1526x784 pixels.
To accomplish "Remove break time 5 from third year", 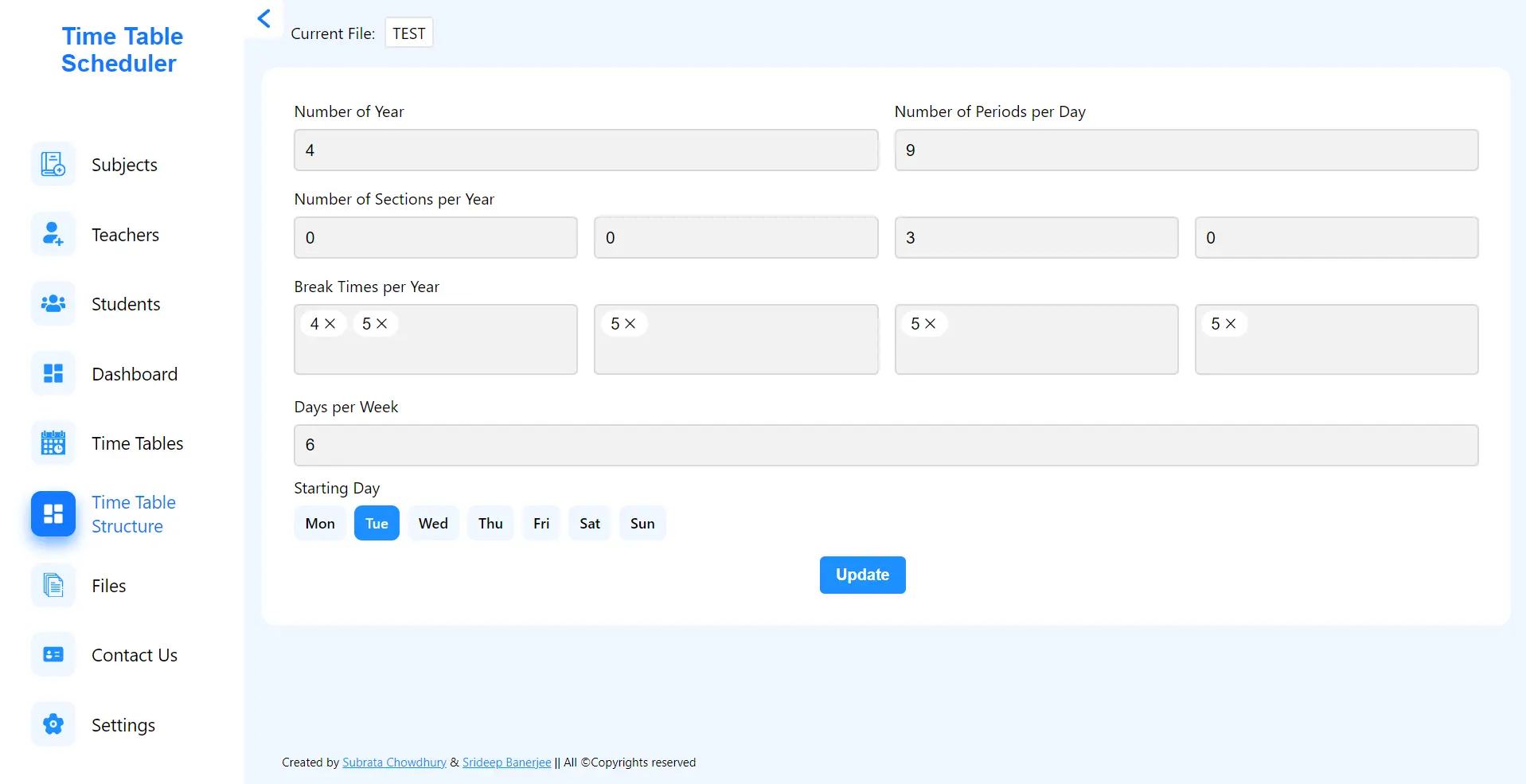I will (x=931, y=324).
